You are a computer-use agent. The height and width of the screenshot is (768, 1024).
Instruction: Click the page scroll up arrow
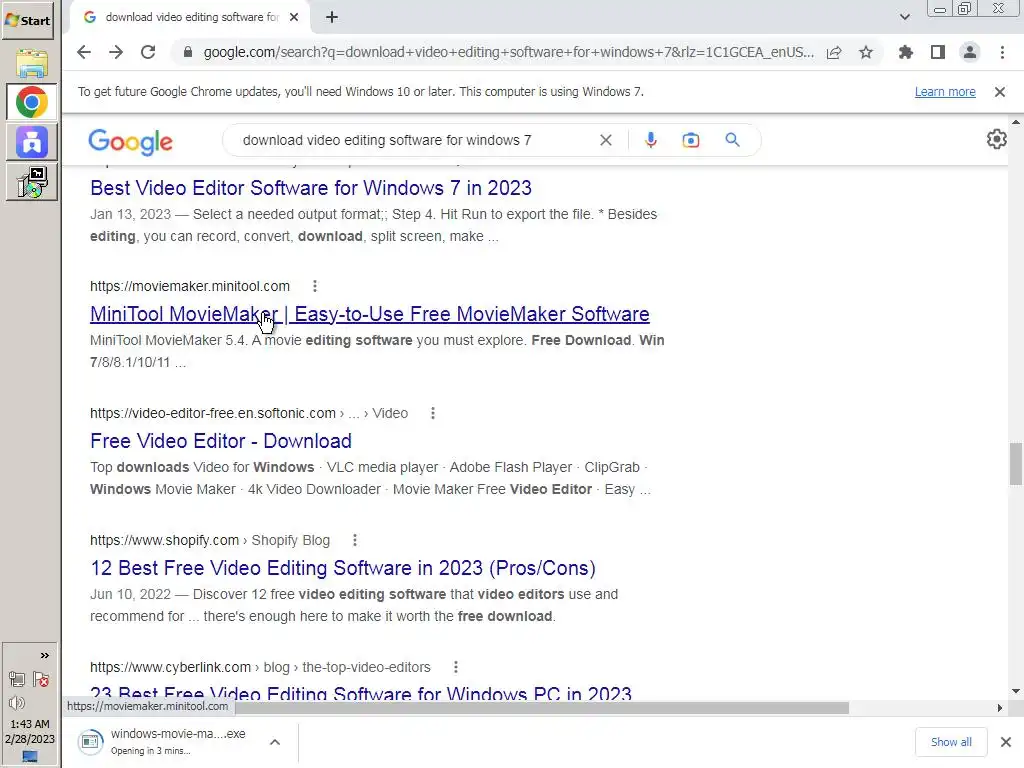[1016, 122]
